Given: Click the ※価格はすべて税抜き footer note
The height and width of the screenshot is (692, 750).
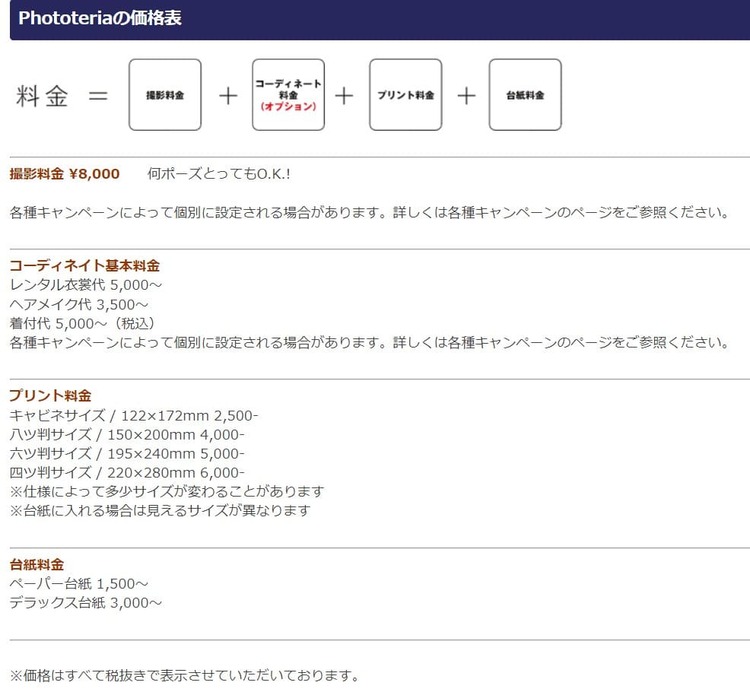Looking at the screenshot, I should (185, 676).
